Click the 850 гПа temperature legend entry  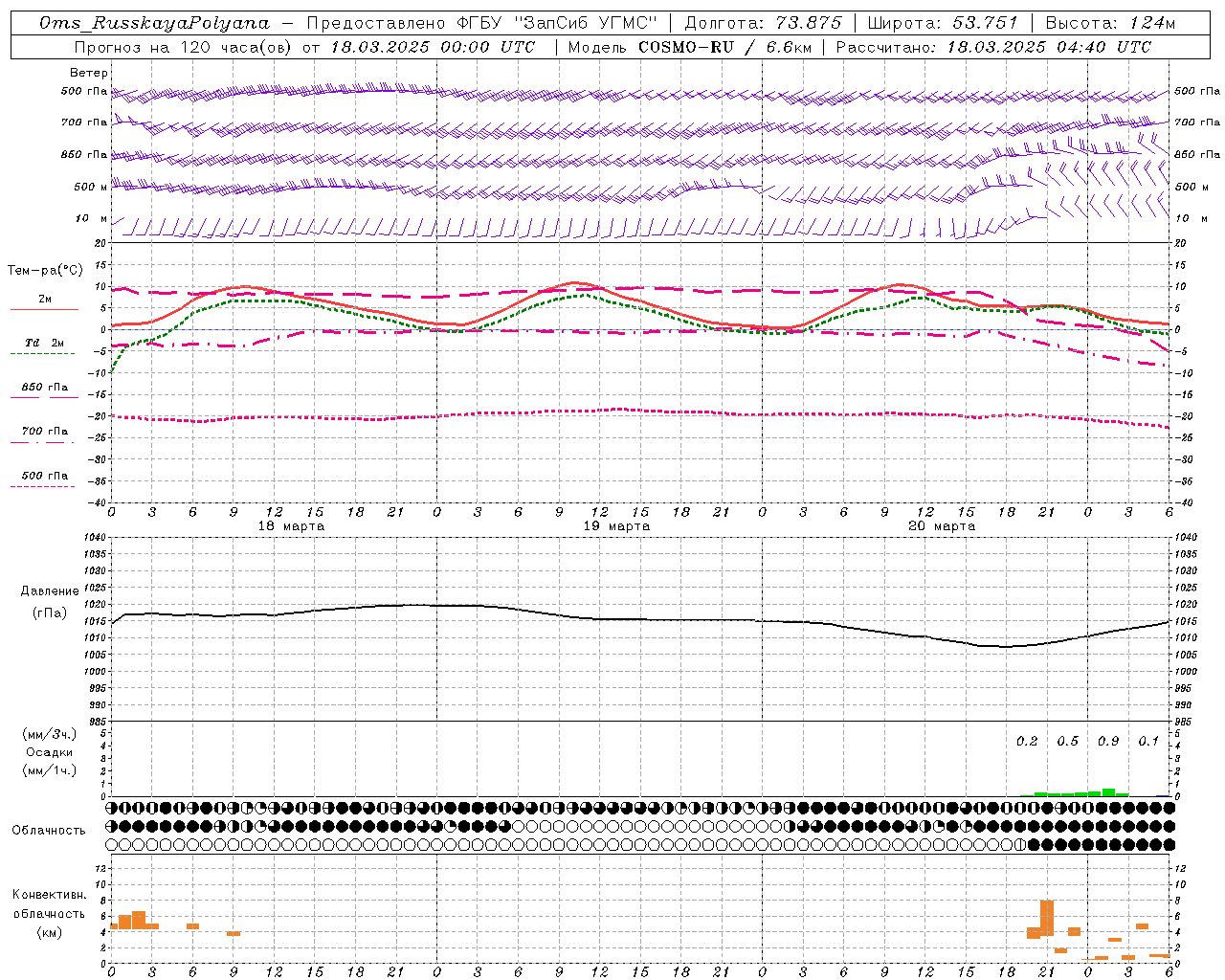pyautogui.click(x=45, y=388)
